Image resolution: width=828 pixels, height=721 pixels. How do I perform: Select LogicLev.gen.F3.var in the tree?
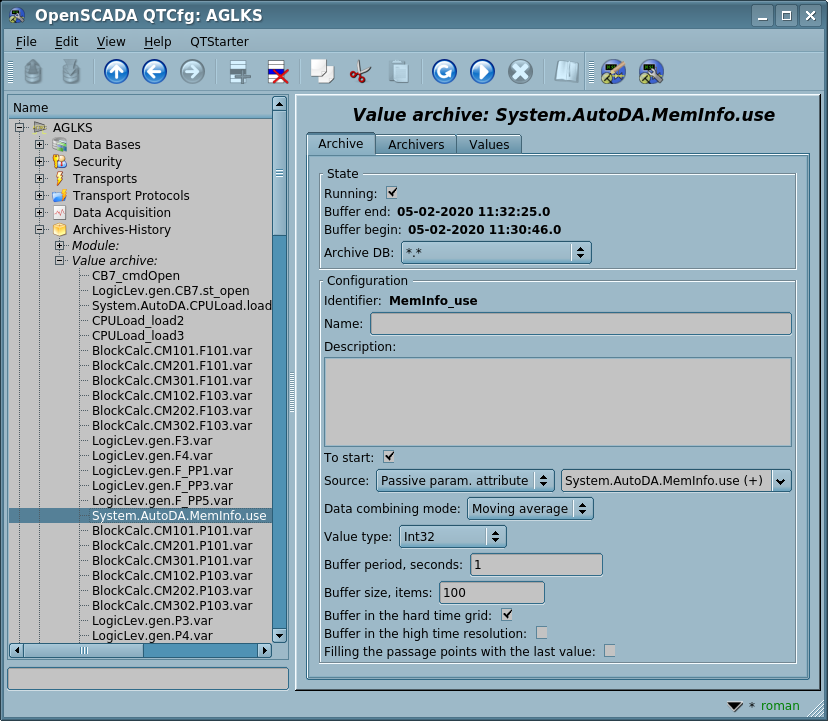pos(152,441)
